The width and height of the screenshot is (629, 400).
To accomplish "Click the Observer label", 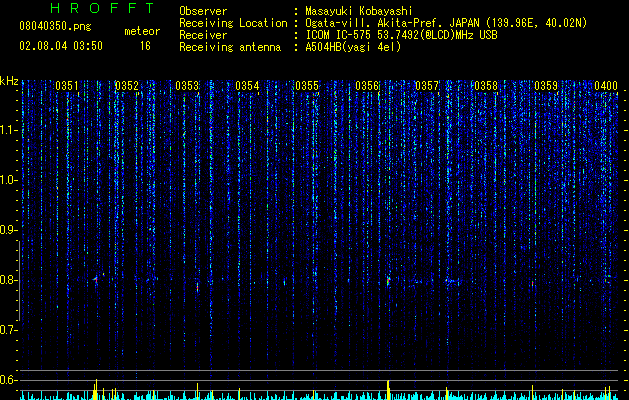I will tap(203, 11).
